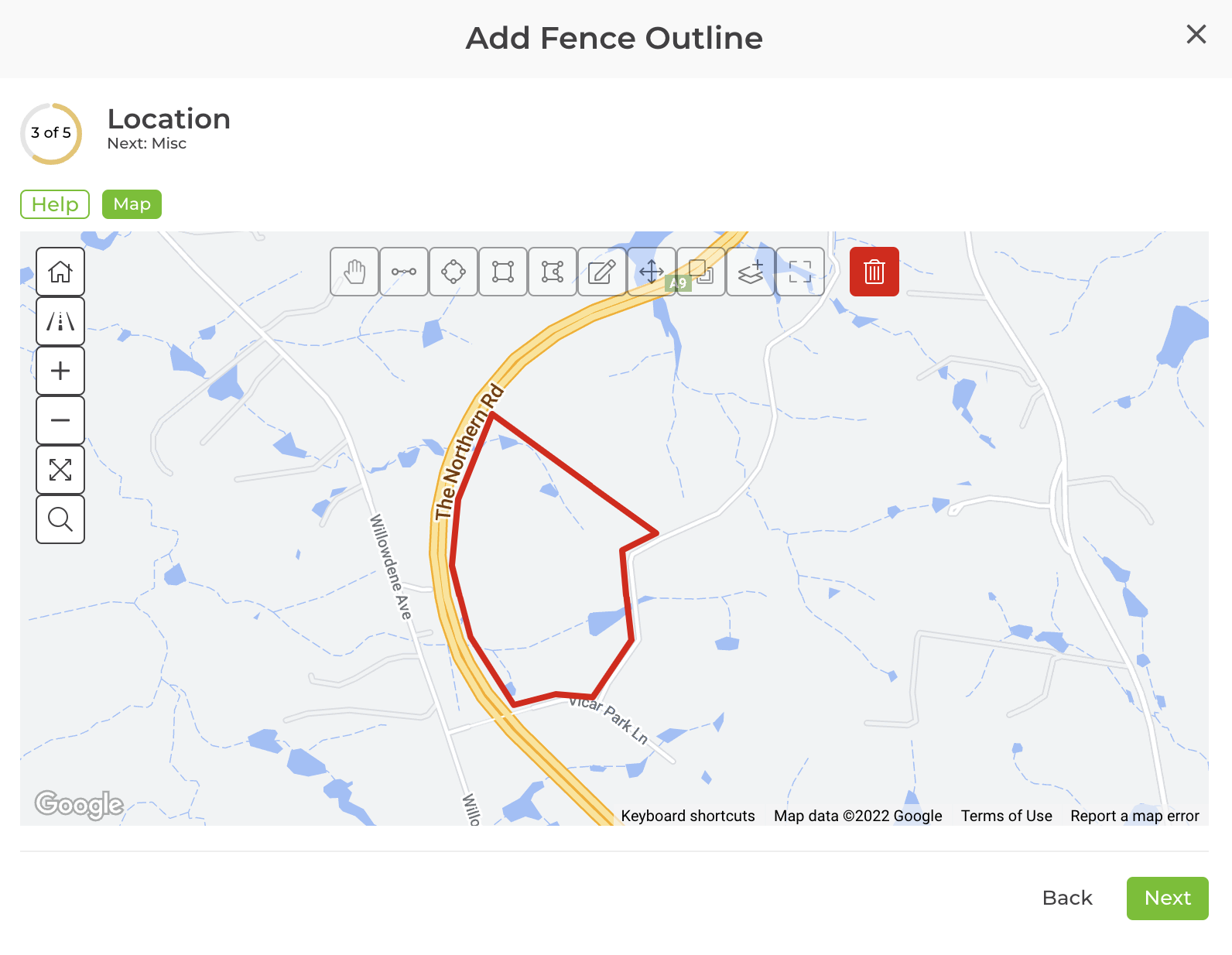
Task: Select the duplicate shape tool
Action: [700, 272]
